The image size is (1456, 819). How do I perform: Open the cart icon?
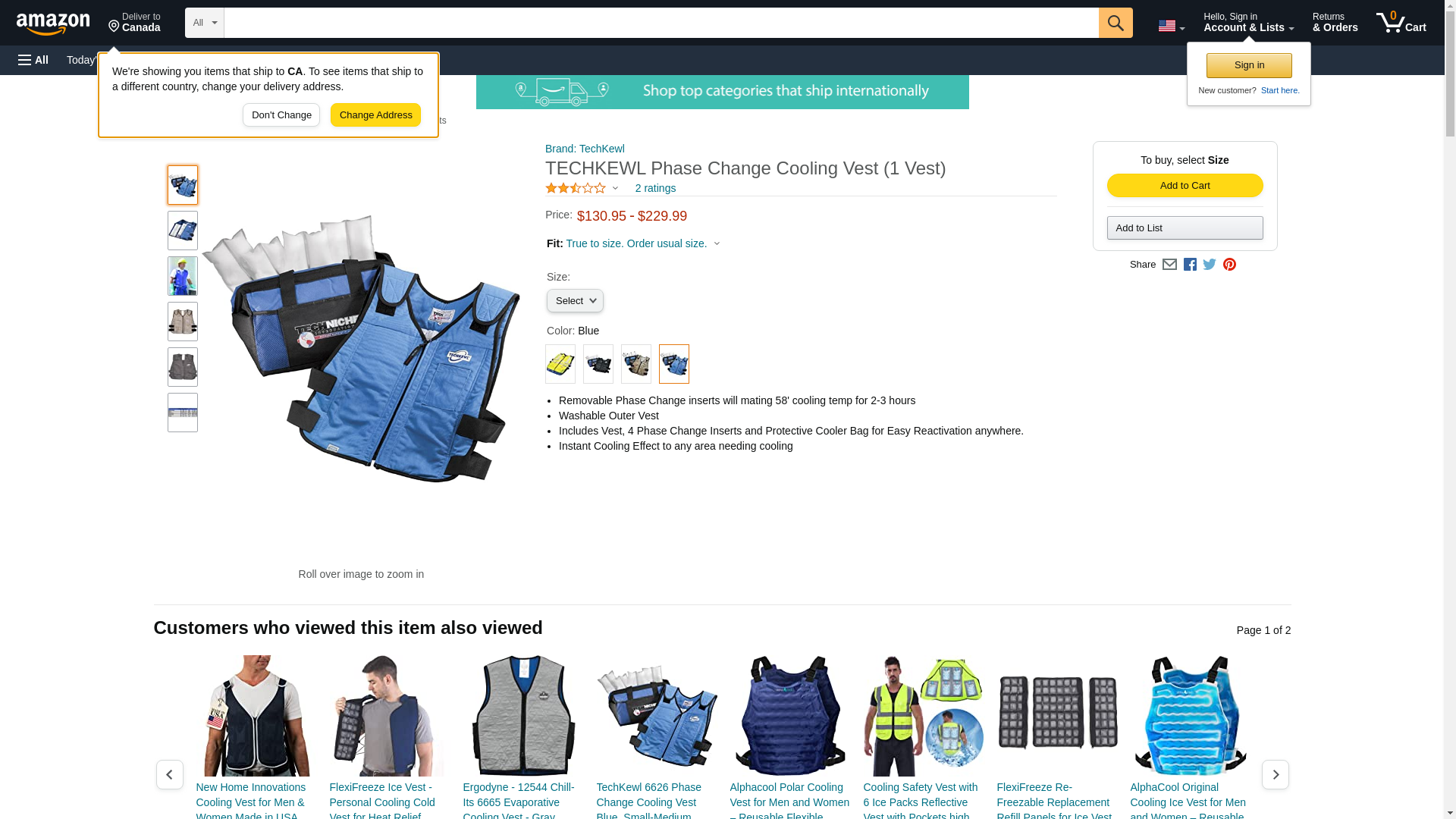1401,23
